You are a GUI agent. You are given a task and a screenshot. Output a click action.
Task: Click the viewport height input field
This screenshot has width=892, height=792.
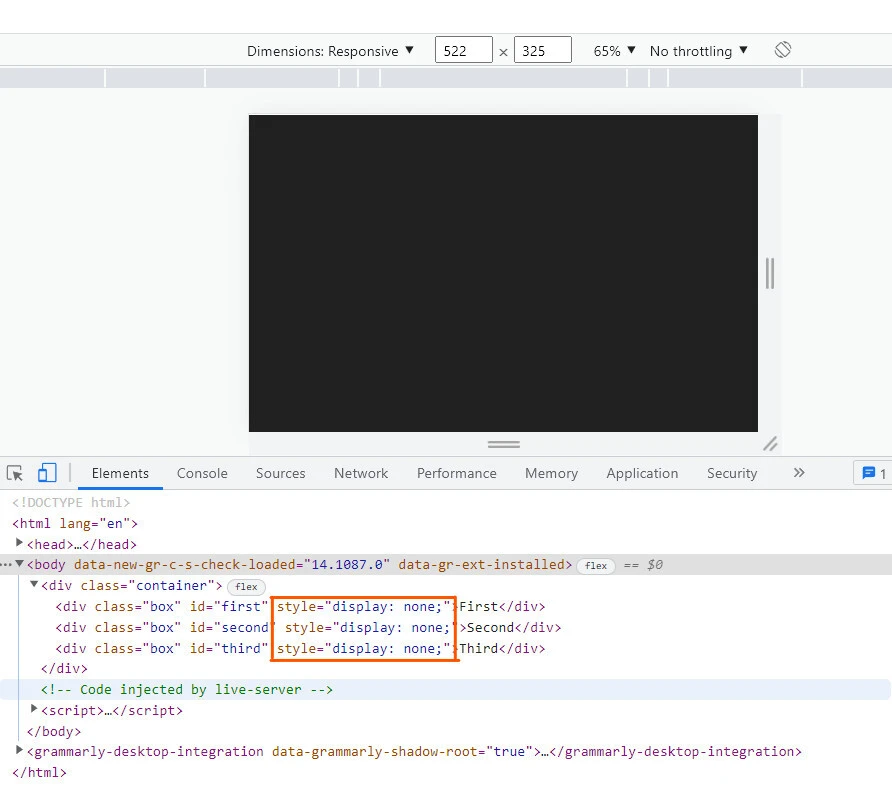tap(542, 51)
